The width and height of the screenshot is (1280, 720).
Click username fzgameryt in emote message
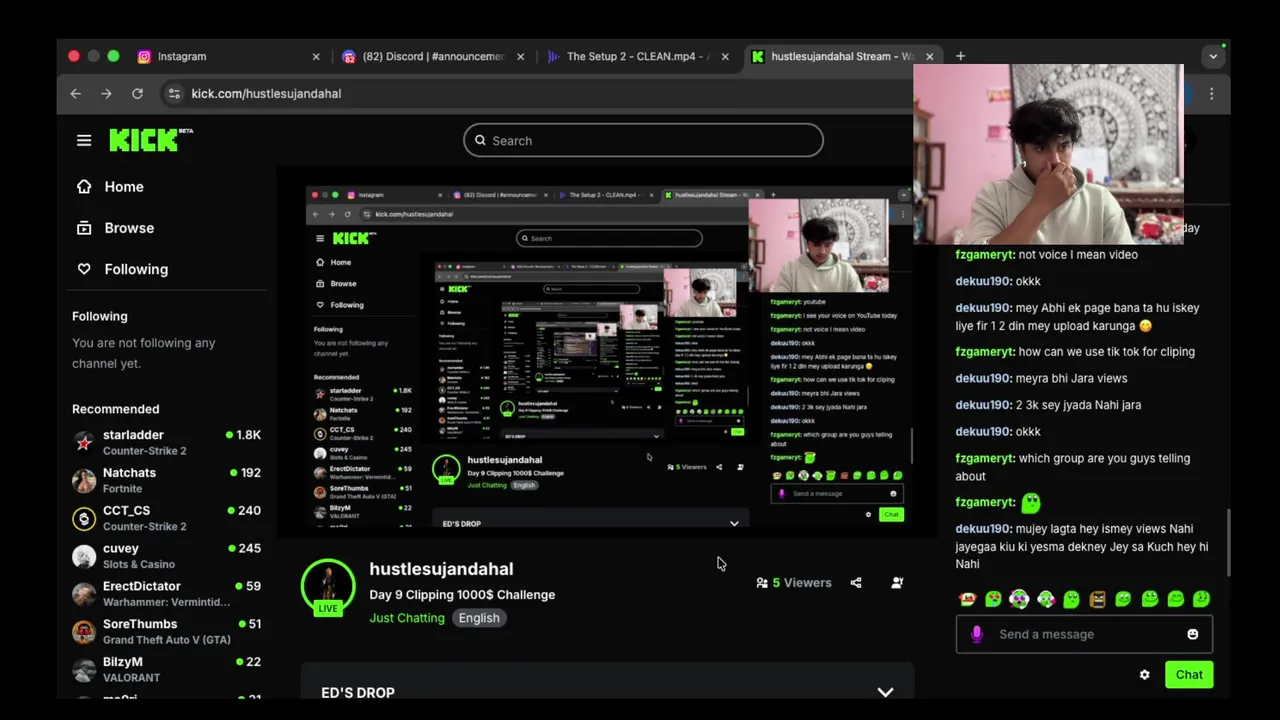pos(985,502)
